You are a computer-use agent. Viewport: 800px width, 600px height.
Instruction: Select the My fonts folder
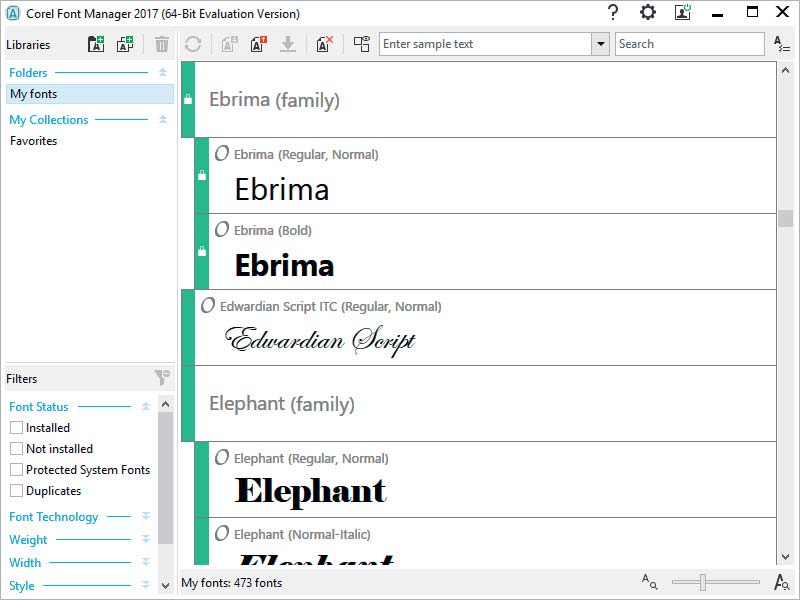[90, 94]
